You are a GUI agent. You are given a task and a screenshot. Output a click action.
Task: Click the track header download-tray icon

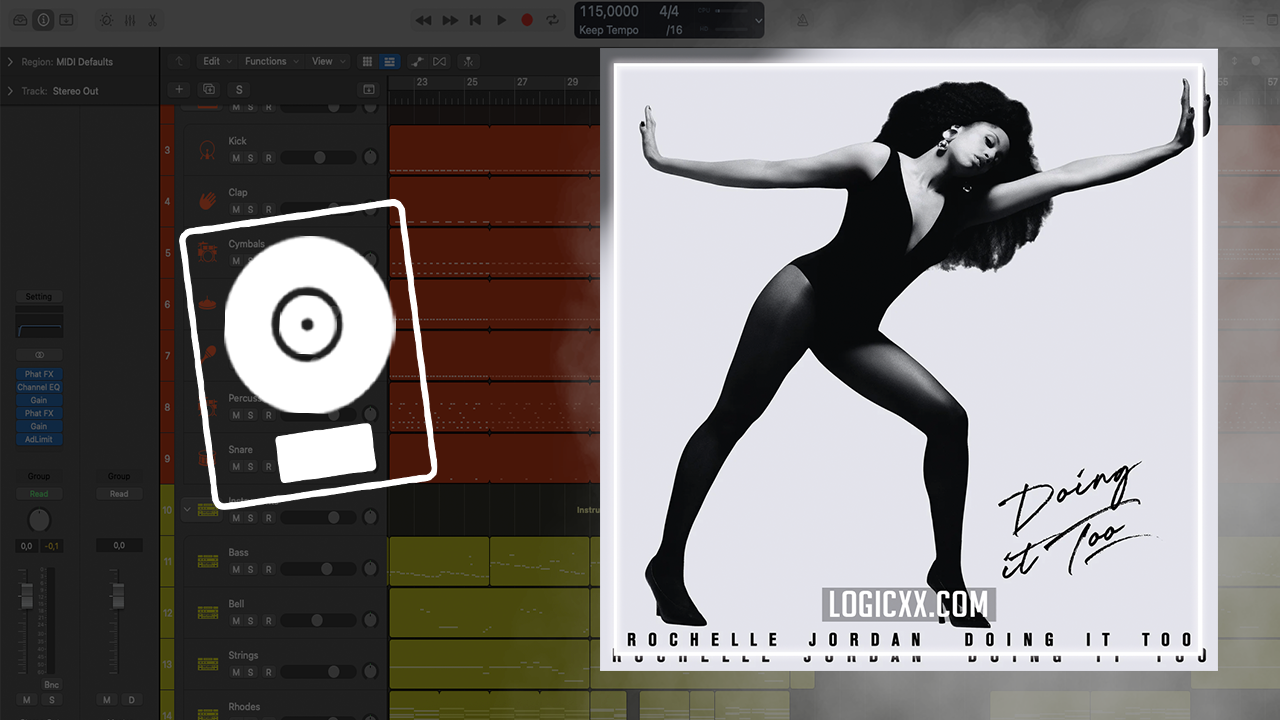tap(369, 89)
